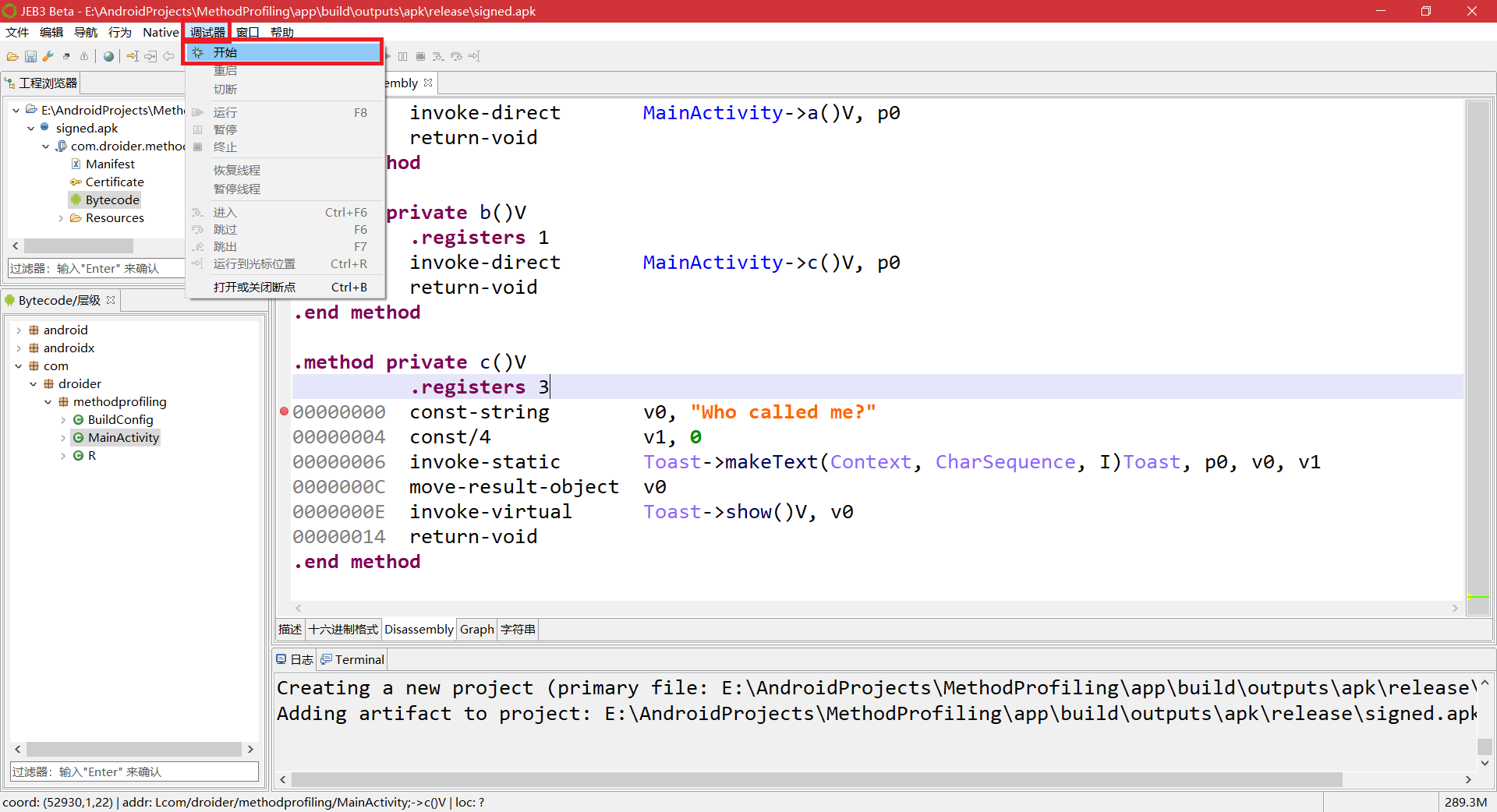The height and width of the screenshot is (812, 1497).
Task: Open the 帮助 menu
Action: [282, 32]
